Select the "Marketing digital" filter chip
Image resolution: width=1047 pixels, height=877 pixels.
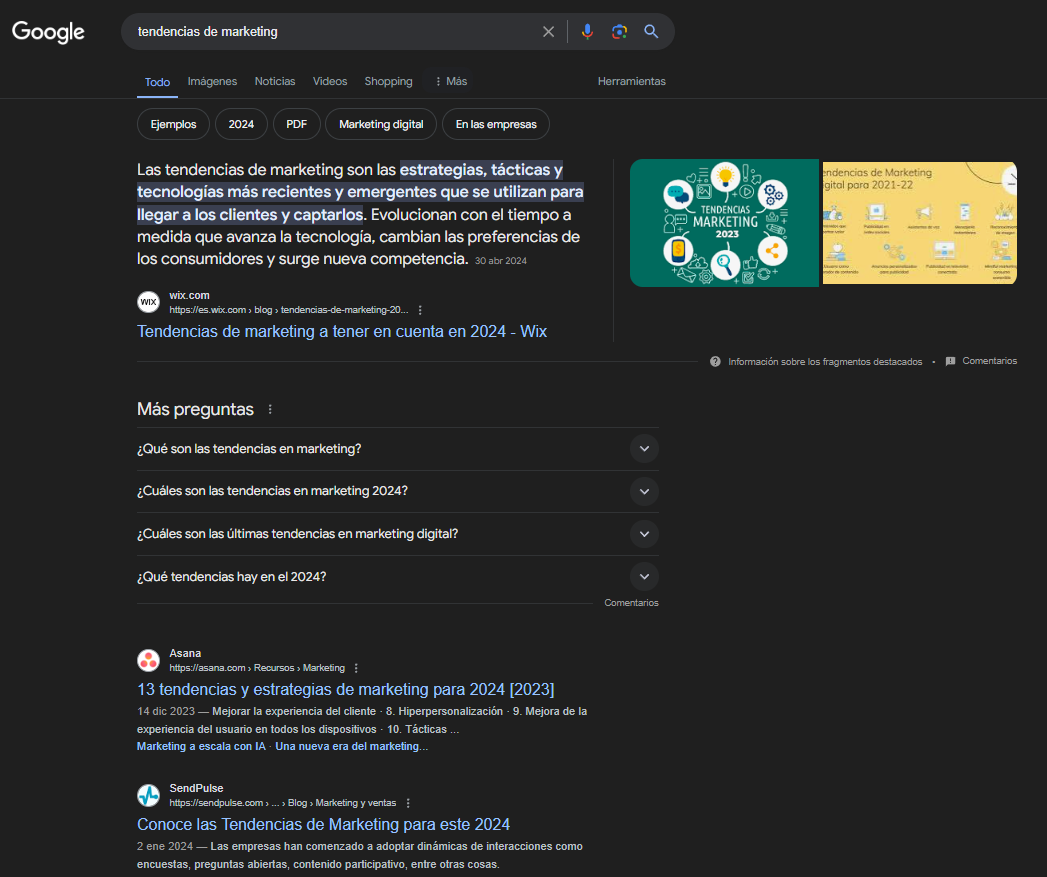[380, 124]
